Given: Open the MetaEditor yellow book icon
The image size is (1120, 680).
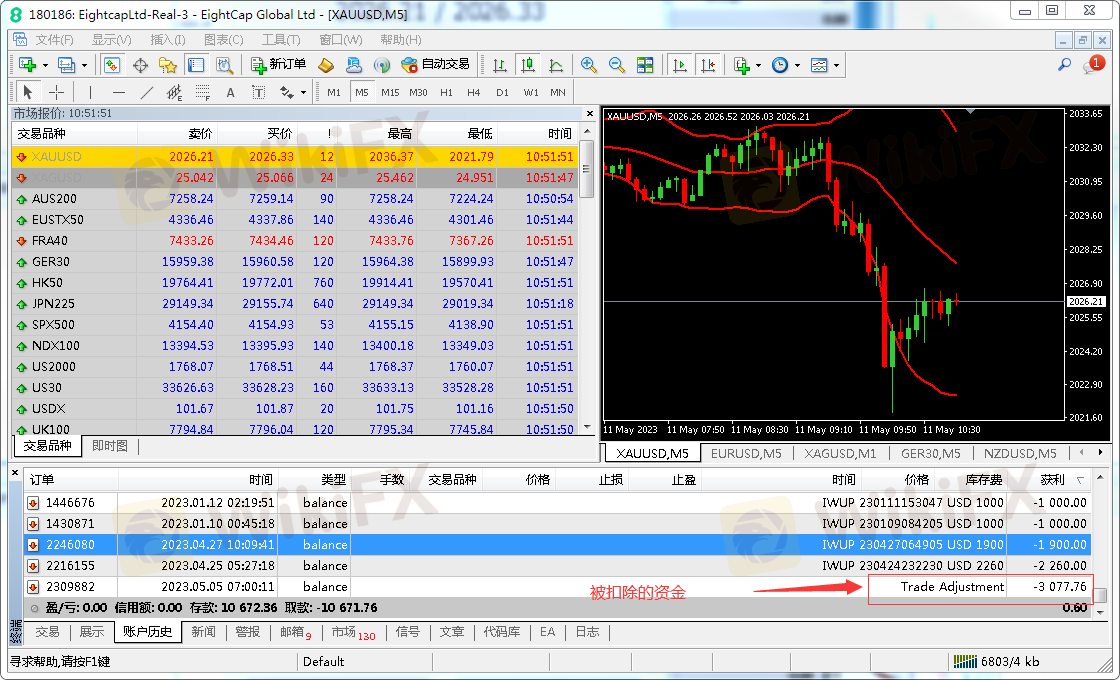Looking at the screenshot, I should 326,65.
